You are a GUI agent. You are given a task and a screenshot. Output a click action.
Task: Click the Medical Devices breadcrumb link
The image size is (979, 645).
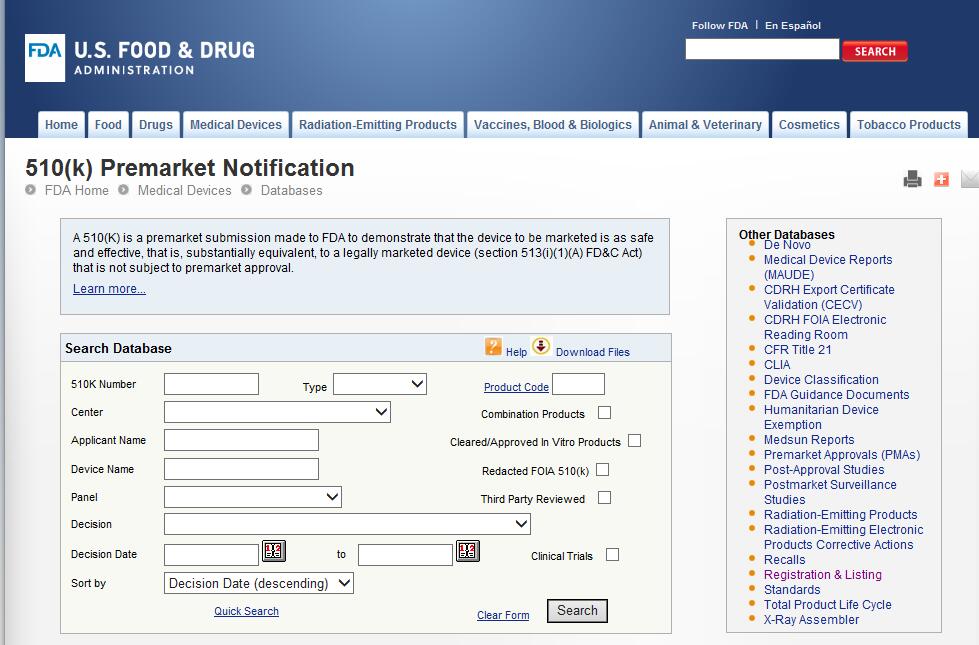(x=185, y=190)
